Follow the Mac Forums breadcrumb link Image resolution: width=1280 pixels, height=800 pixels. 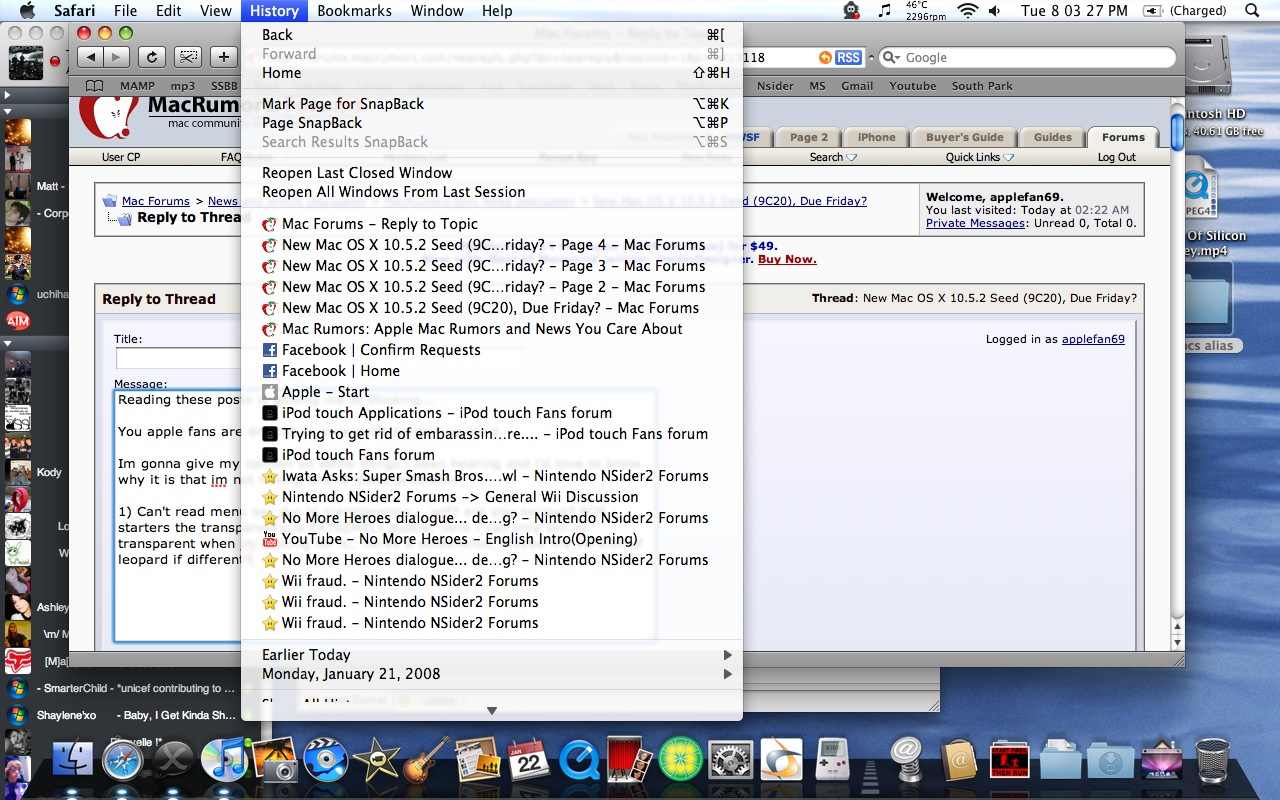(x=155, y=201)
